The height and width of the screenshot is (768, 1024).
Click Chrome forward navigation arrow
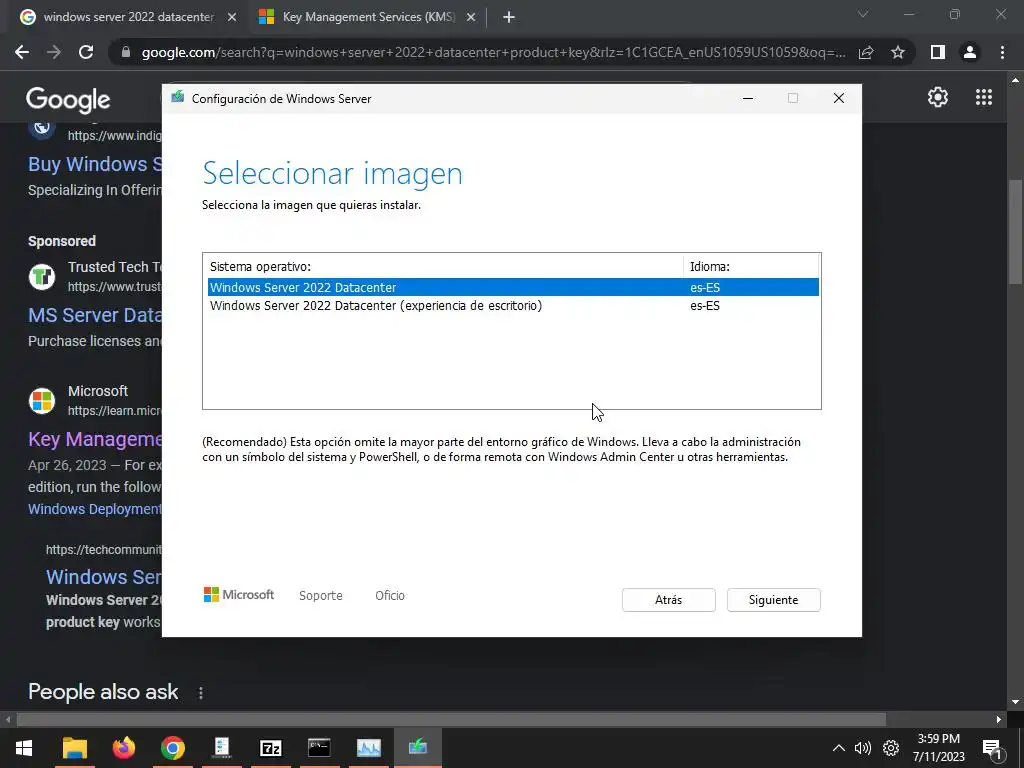tap(54, 52)
